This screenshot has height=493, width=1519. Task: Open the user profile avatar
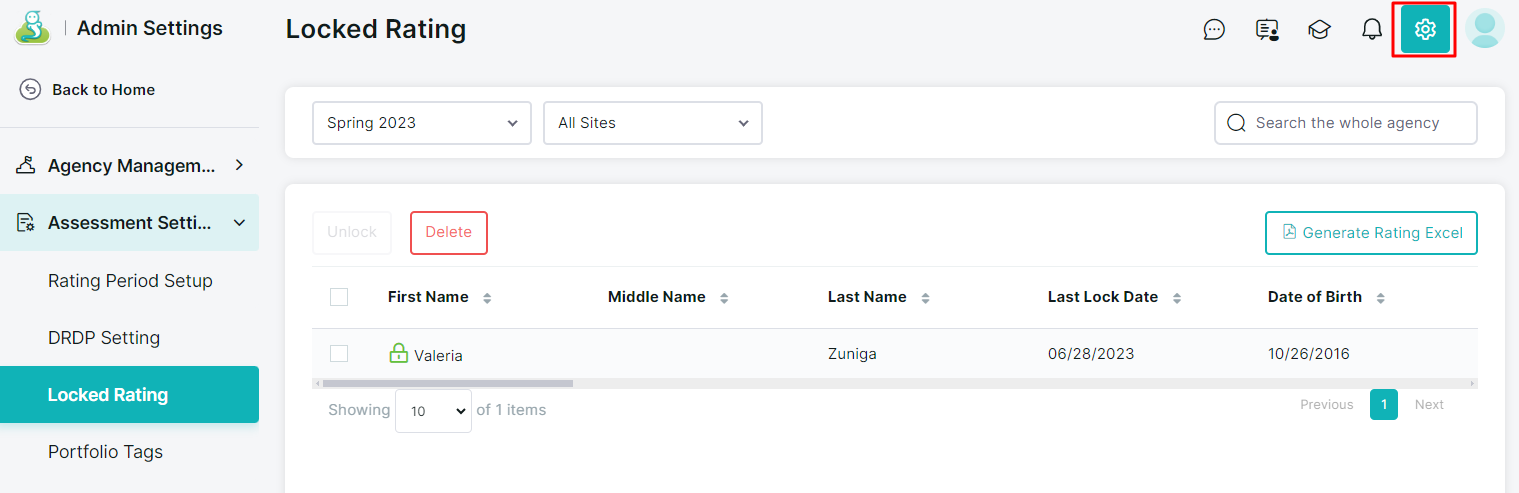tap(1485, 29)
